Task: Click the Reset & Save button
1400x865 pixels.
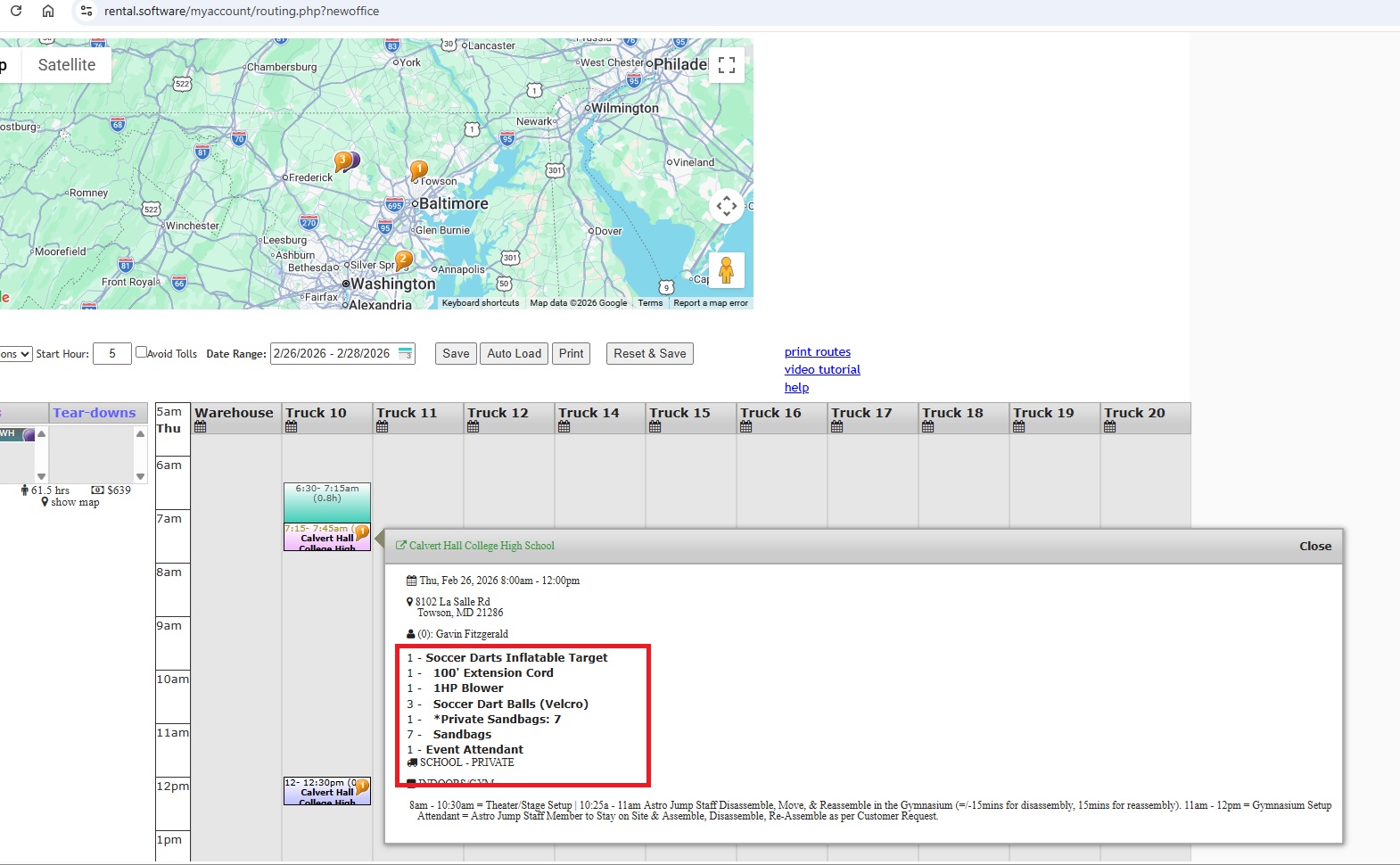Action: 649,354
